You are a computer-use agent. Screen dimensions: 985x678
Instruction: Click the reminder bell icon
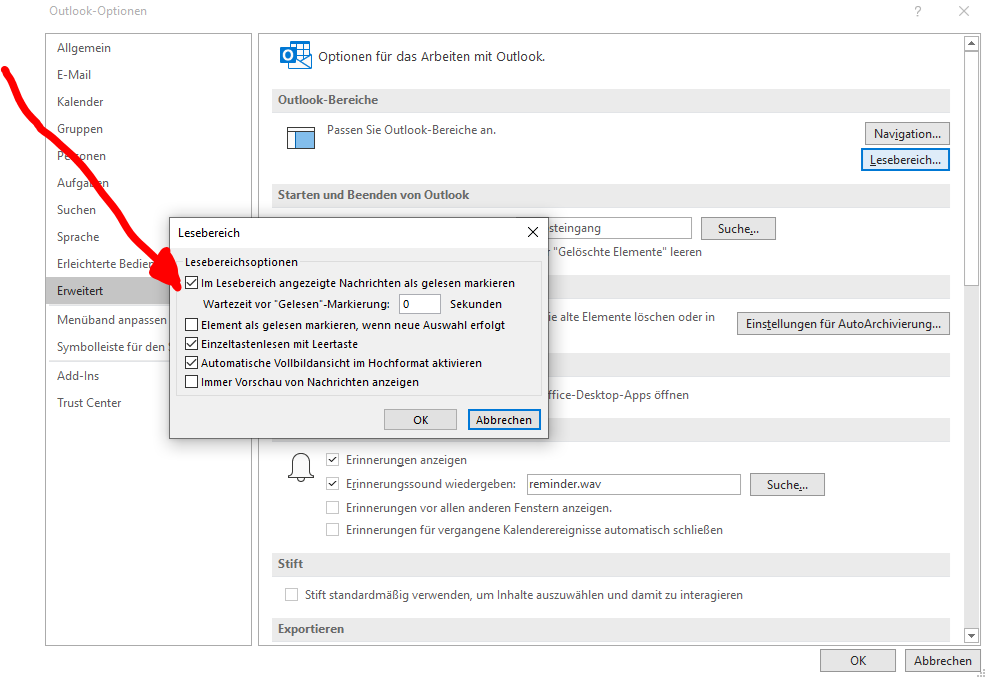301,467
